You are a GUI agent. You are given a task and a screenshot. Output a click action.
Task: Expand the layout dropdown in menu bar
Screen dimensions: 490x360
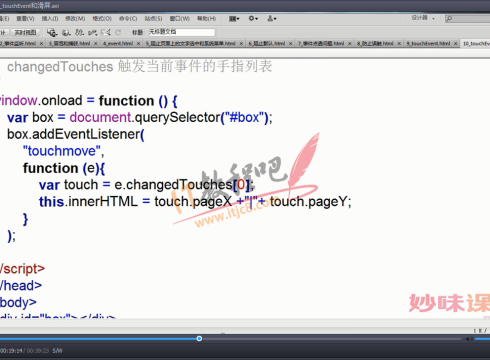pos(234,19)
